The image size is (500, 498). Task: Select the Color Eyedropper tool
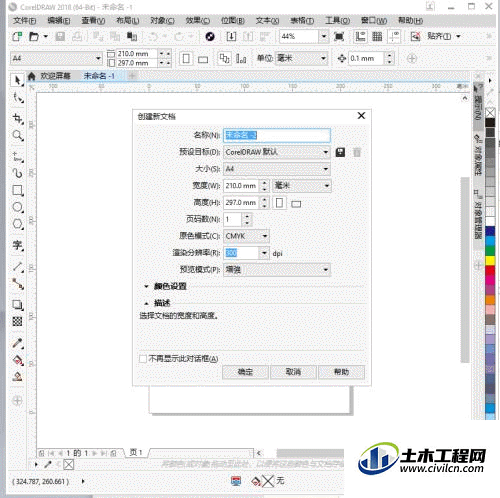pyautogui.click(x=17, y=343)
